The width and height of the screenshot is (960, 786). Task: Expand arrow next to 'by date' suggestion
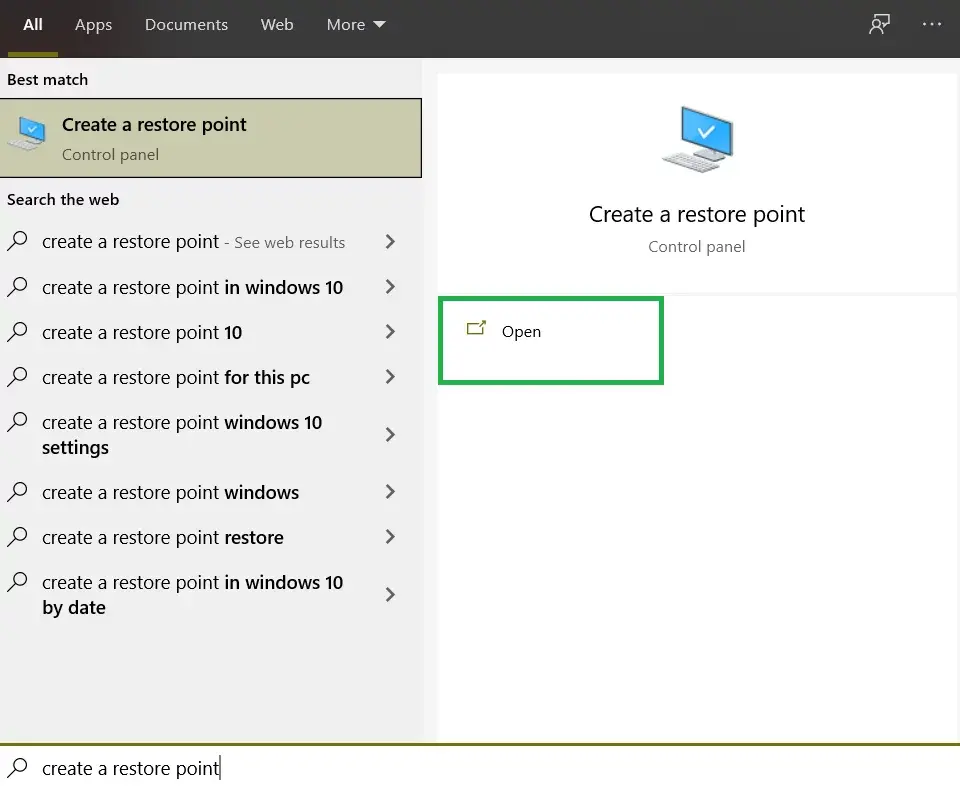coord(390,594)
